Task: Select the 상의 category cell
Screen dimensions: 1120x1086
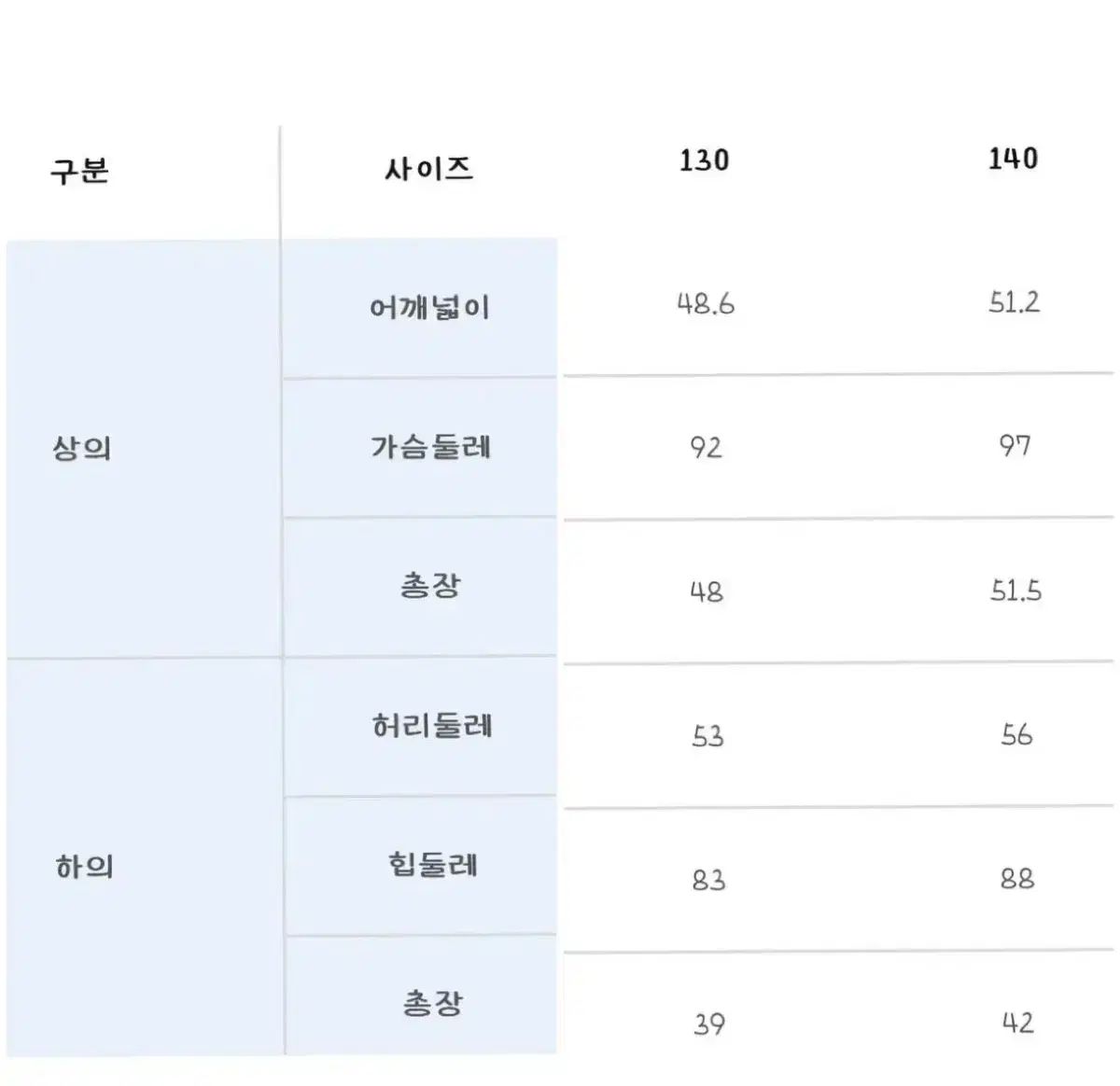Action: tap(82, 449)
